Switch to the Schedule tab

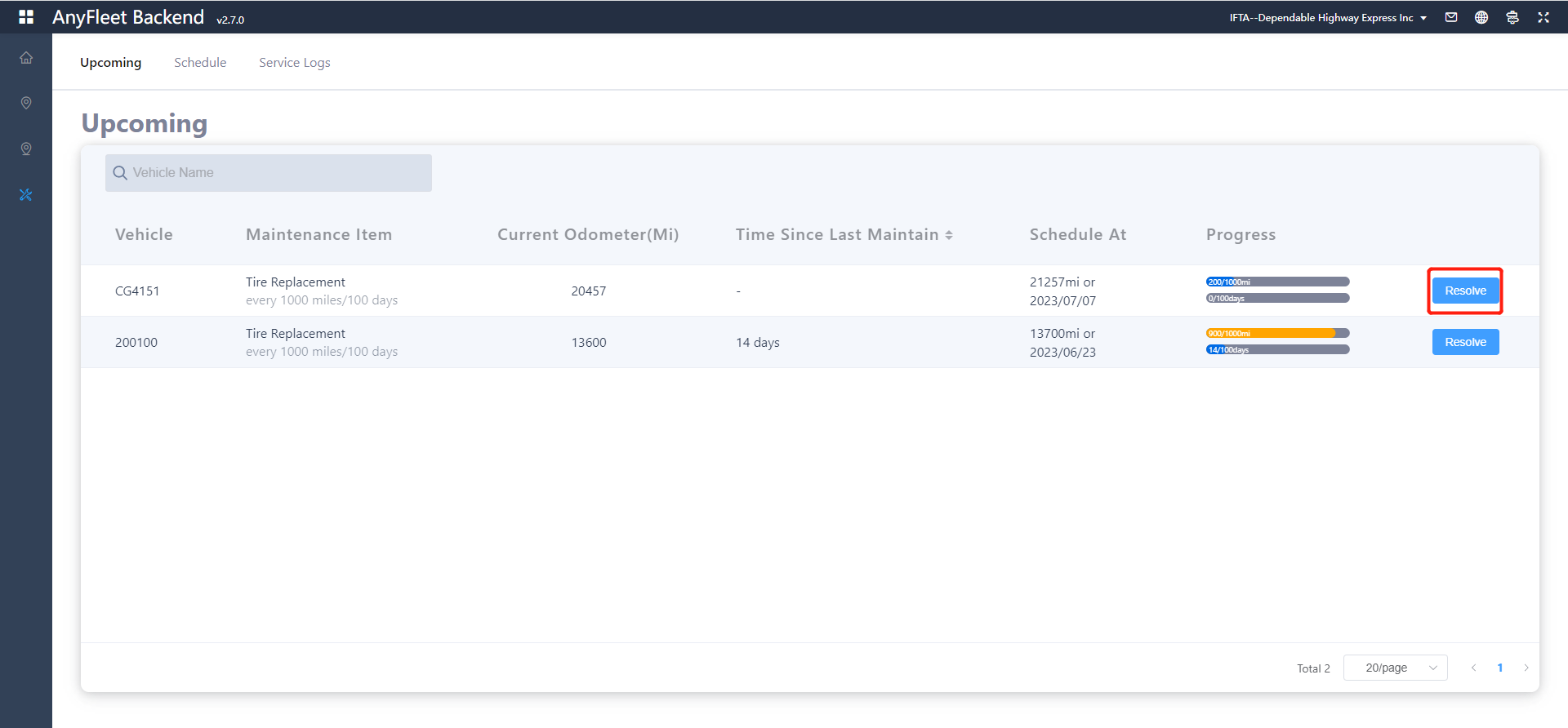click(x=200, y=63)
